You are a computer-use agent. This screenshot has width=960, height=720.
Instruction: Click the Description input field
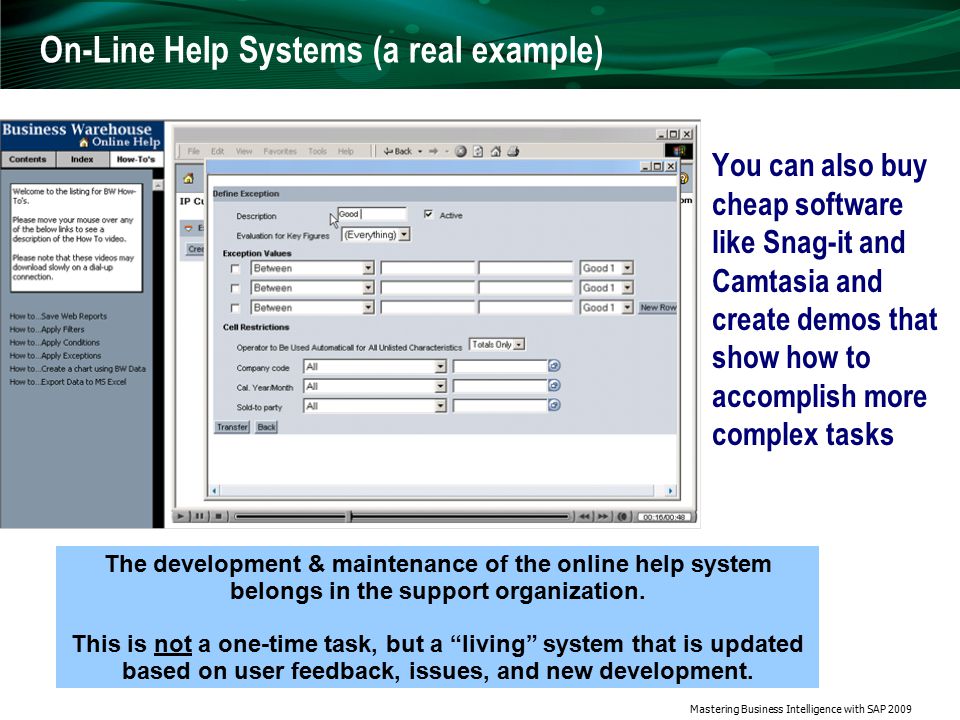point(372,214)
